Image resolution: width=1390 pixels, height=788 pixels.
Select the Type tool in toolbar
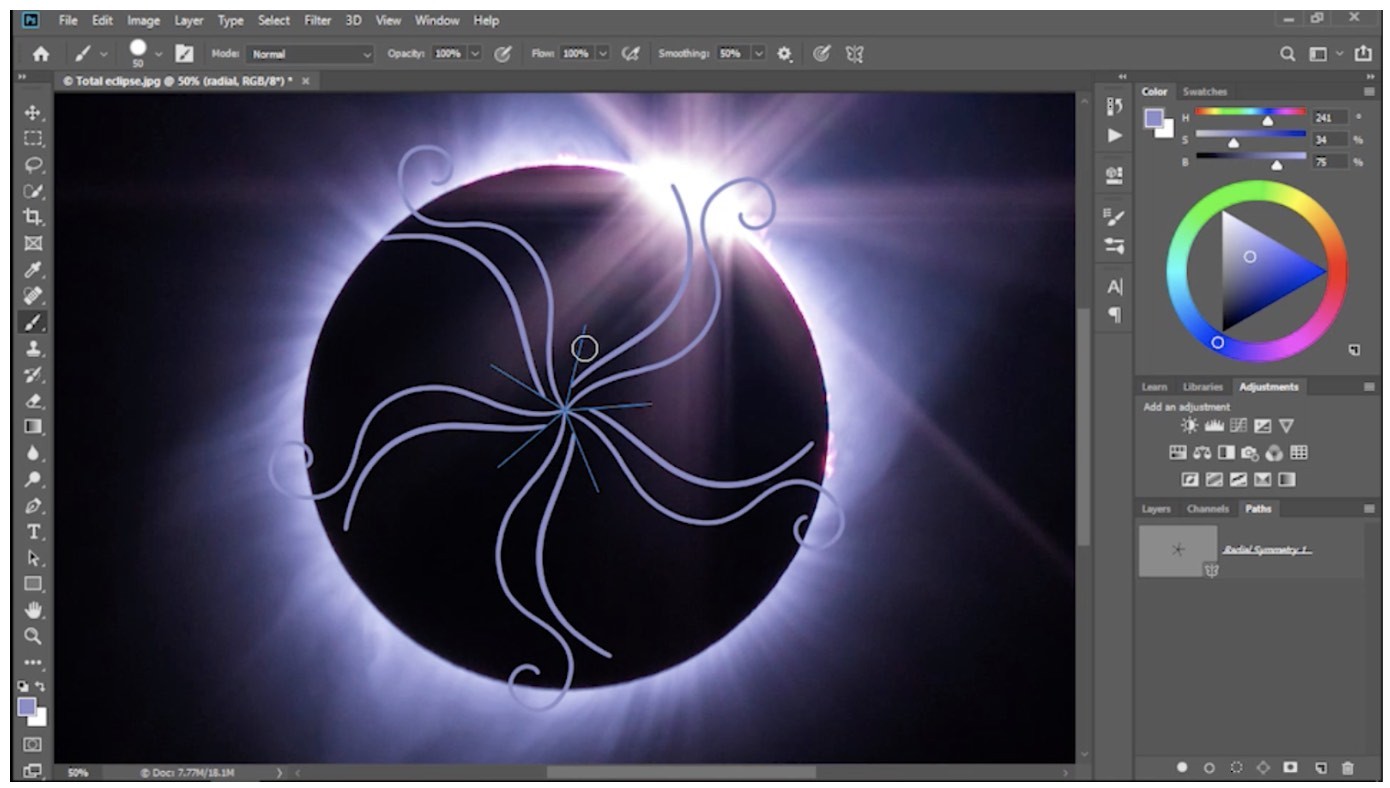click(34, 531)
